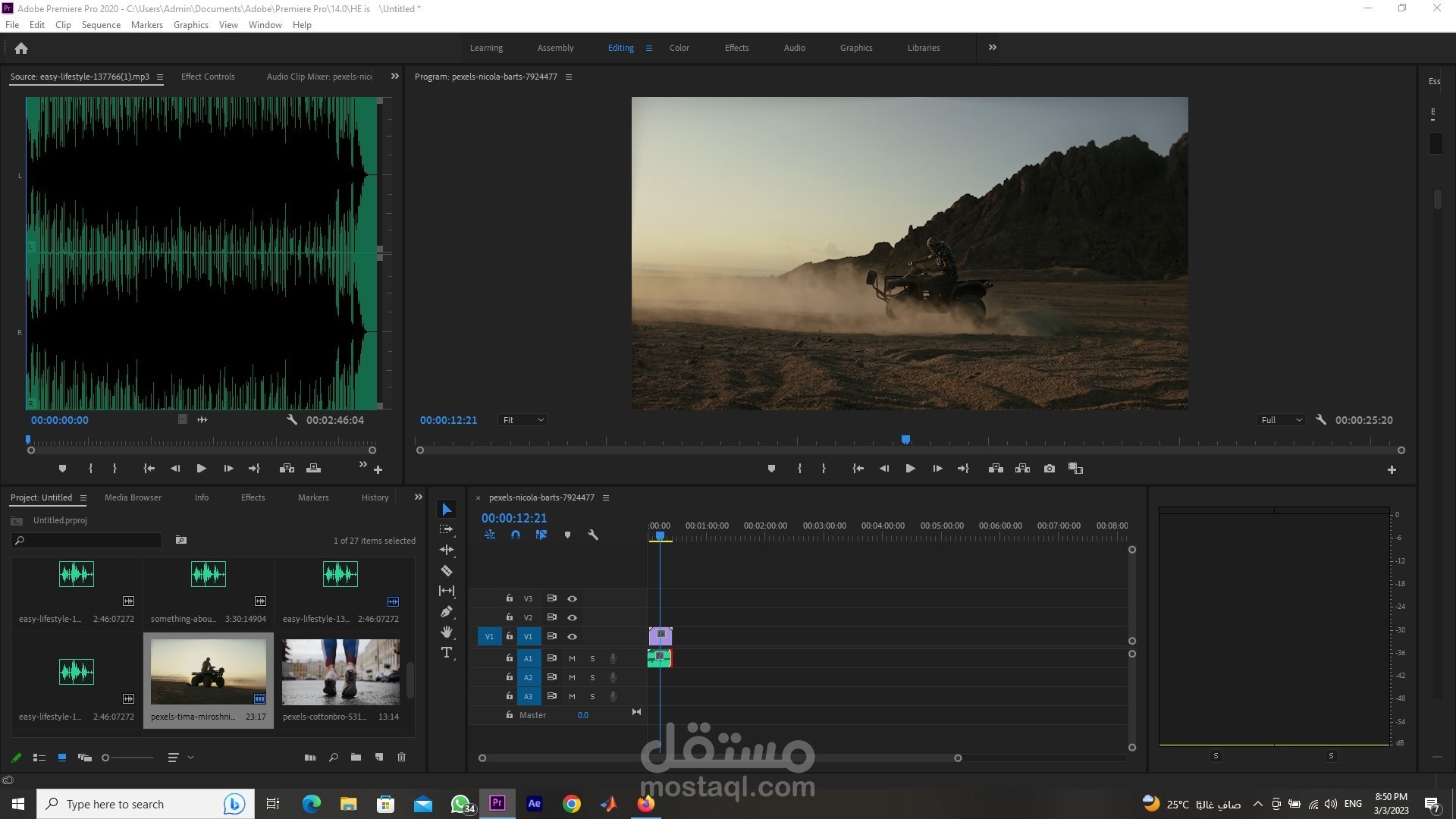Switch to the History tab
Viewport: 1456px width, 819px height.
click(375, 497)
